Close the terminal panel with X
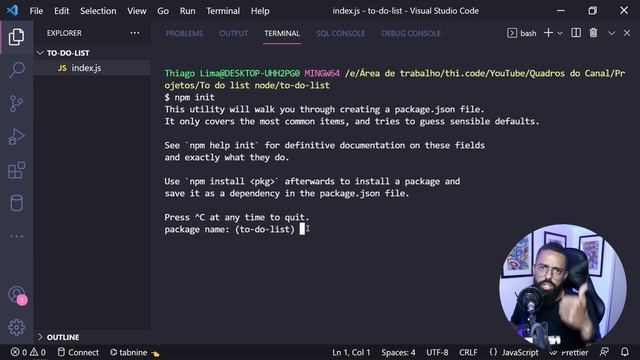This screenshot has height=360, width=640. tap(627, 33)
